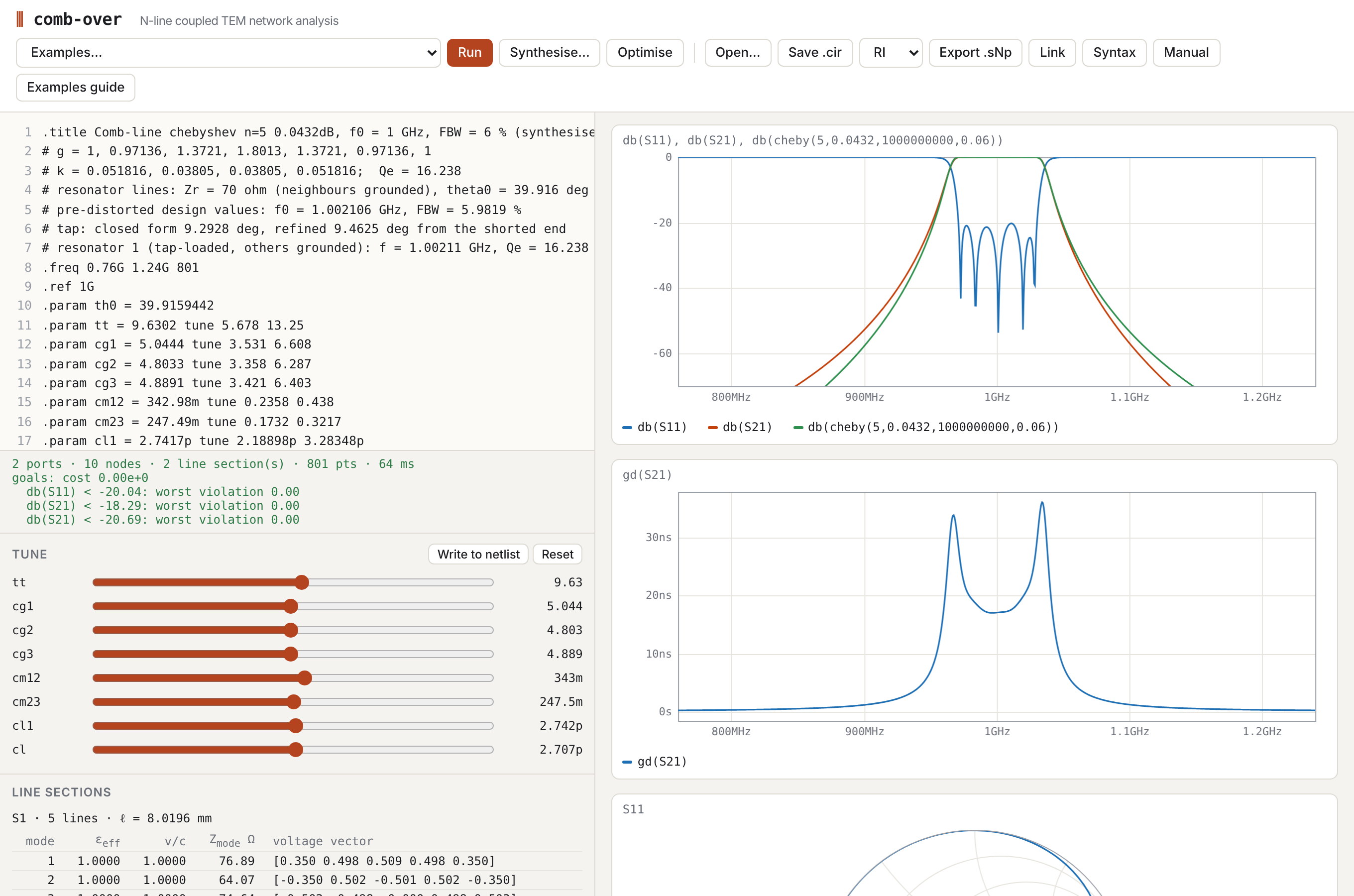Open the Syntax reference

click(1114, 53)
